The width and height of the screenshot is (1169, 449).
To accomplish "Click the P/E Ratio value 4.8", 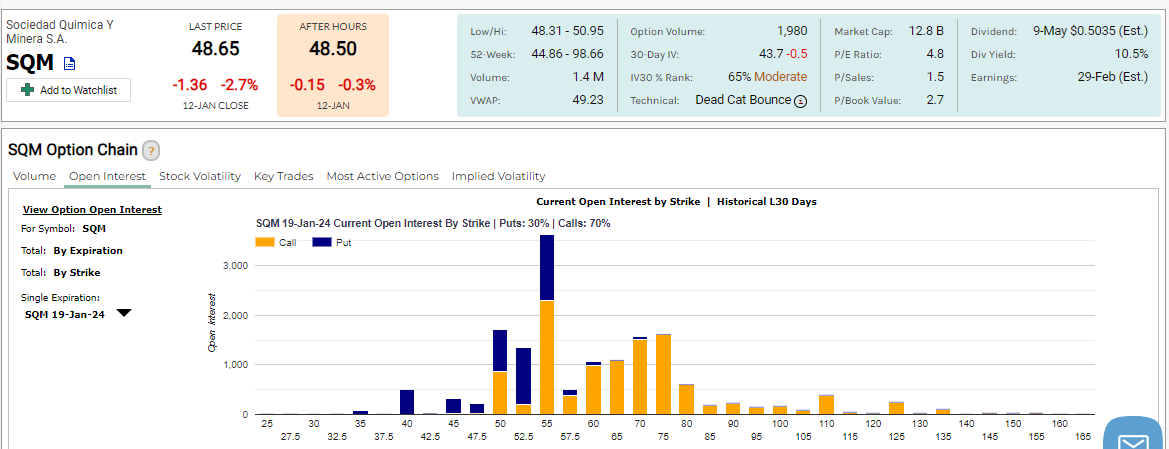I will [x=935, y=54].
